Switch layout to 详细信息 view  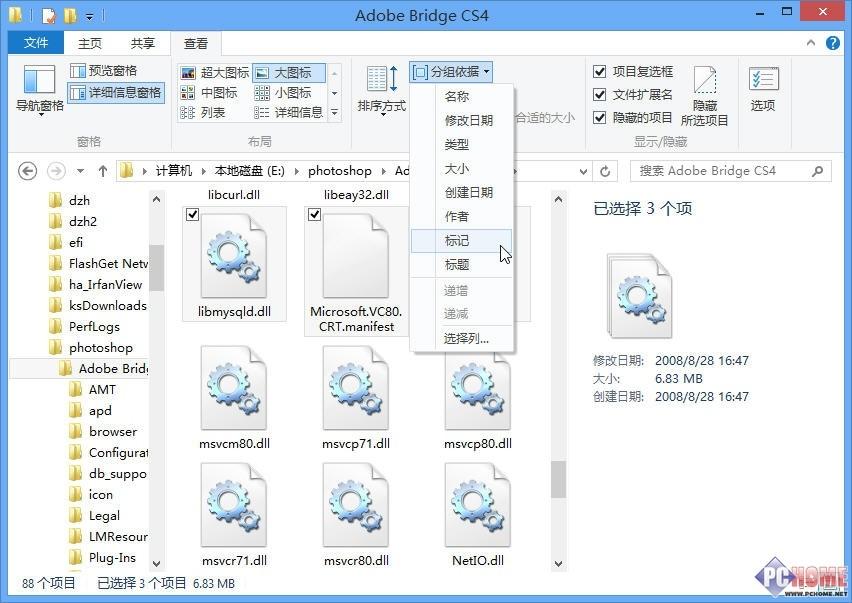point(289,112)
